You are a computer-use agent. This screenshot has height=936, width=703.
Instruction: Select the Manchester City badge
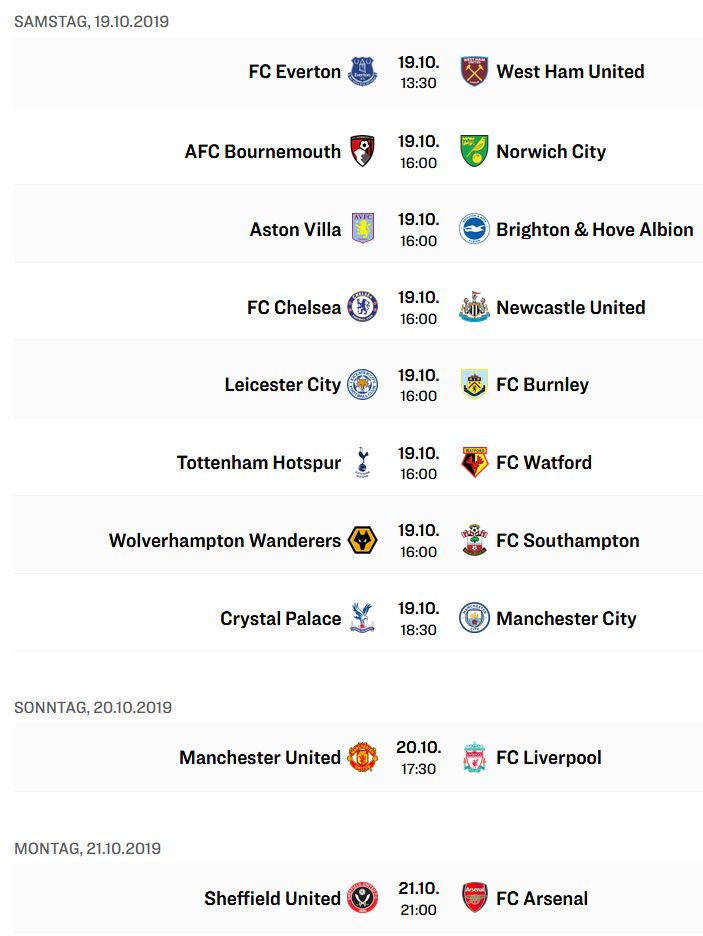pos(474,618)
